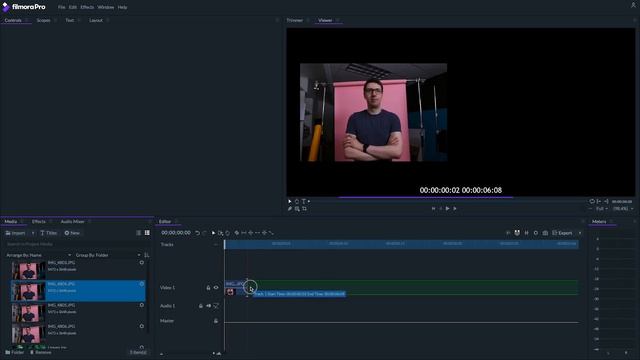Open the Viewer zoom percentage dropdown

(623, 209)
